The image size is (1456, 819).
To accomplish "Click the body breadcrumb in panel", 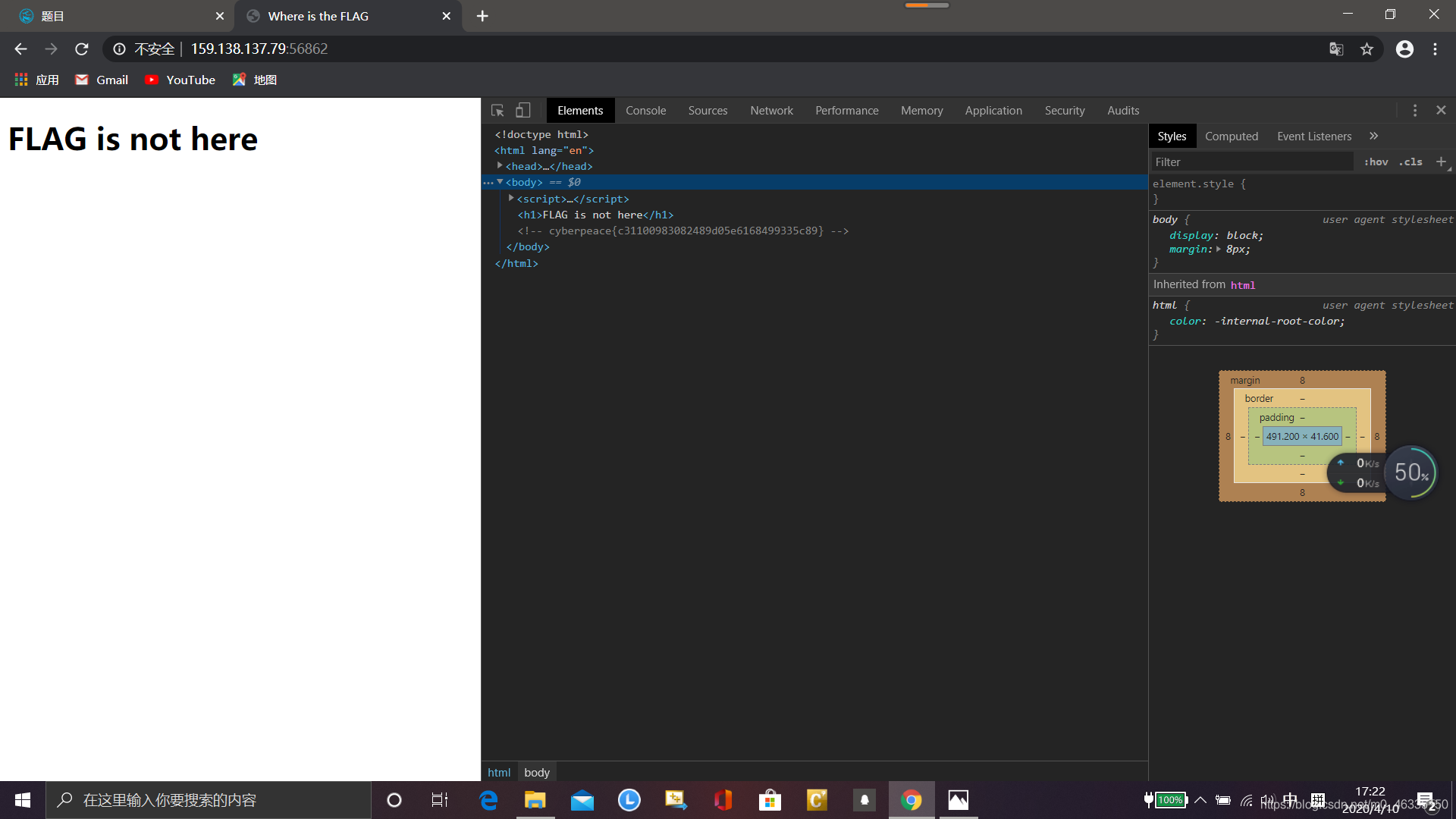I will (537, 772).
